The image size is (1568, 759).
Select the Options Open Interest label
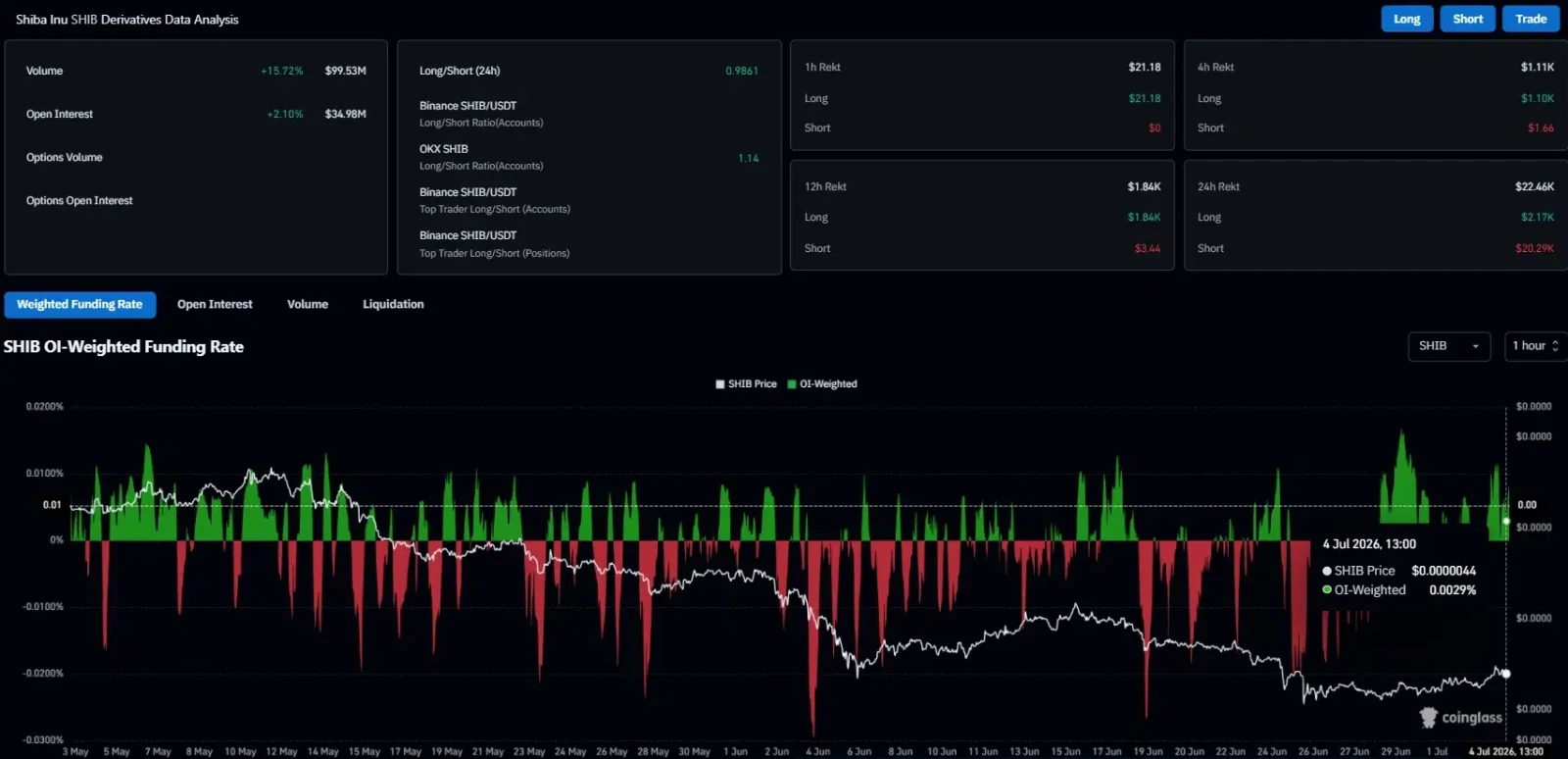click(79, 200)
